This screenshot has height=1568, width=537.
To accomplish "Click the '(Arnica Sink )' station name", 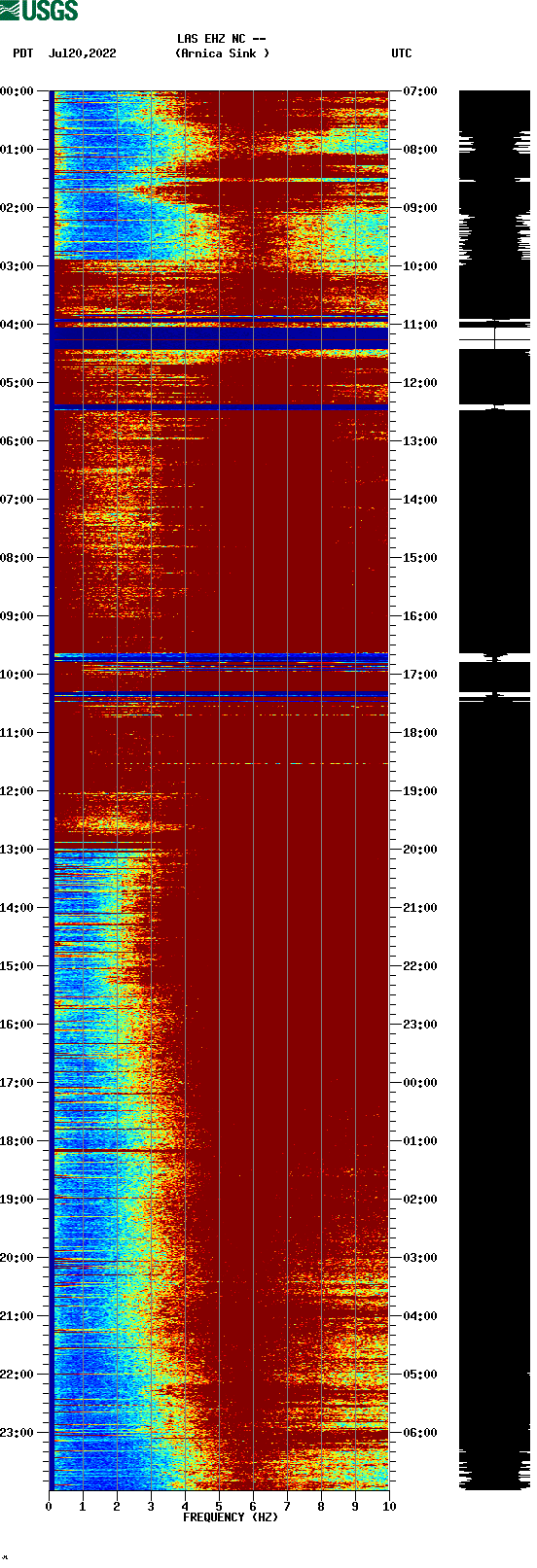I will tap(222, 53).
